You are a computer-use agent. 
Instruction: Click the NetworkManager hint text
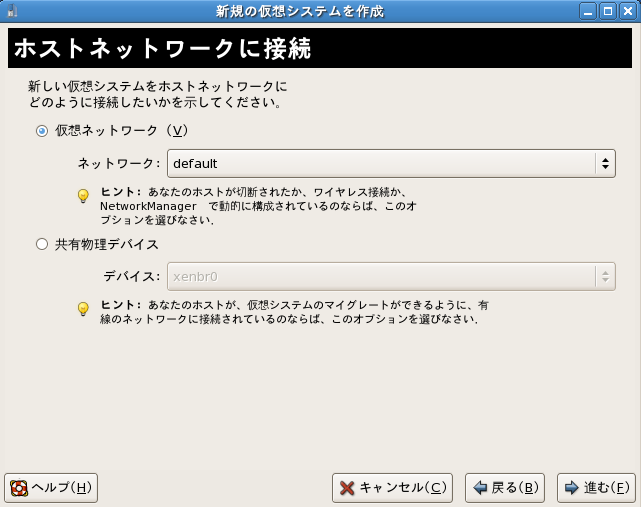[258, 206]
